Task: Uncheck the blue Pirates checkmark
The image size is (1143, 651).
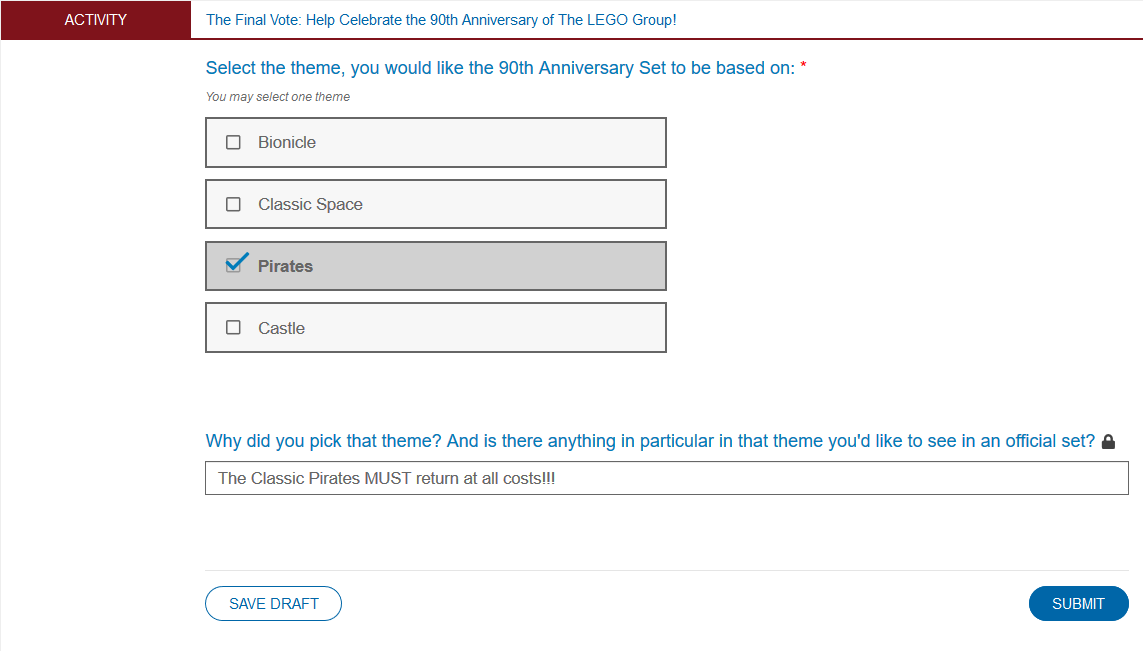Action: 235,265
